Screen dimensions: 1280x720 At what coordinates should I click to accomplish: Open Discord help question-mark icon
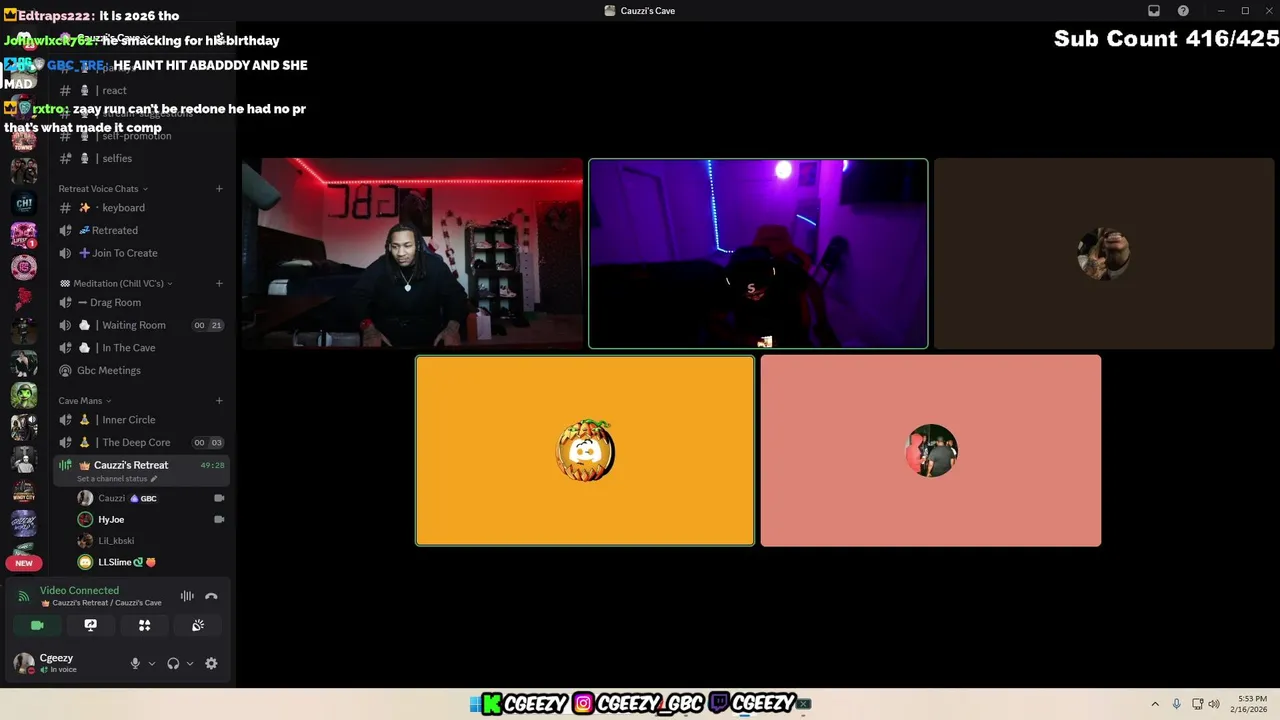[x=1183, y=11]
